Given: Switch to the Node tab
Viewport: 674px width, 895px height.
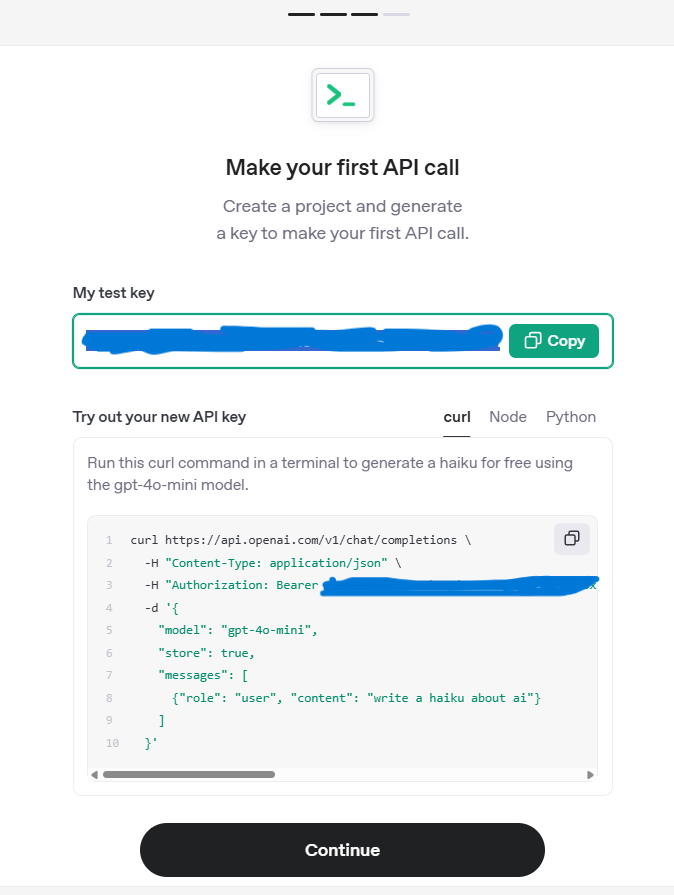Looking at the screenshot, I should pyautogui.click(x=508, y=417).
